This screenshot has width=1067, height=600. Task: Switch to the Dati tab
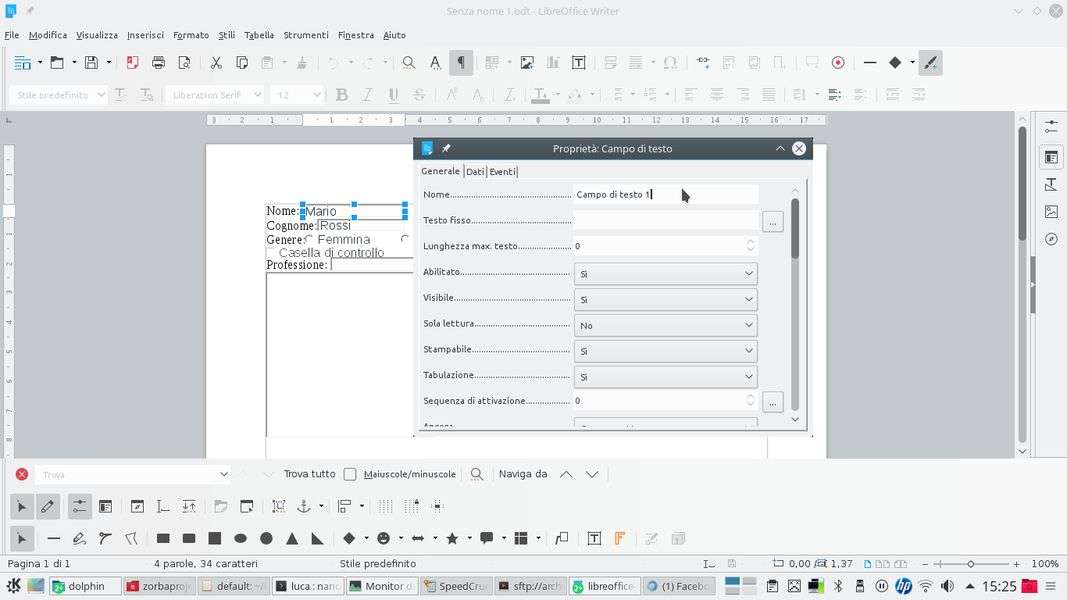pyautogui.click(x=475, y=172)
